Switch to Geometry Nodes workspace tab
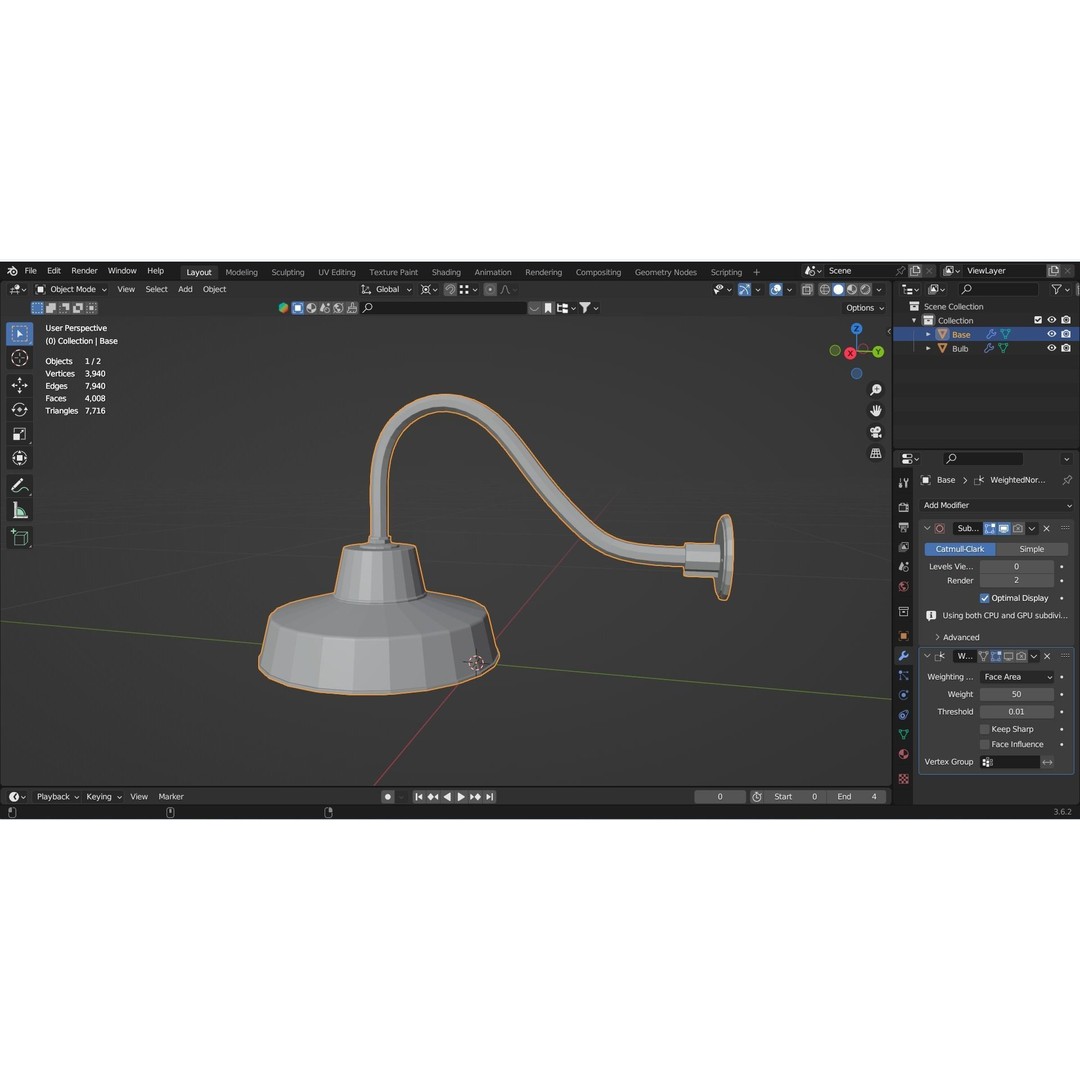1080x1080 pixels. (665, 272)
